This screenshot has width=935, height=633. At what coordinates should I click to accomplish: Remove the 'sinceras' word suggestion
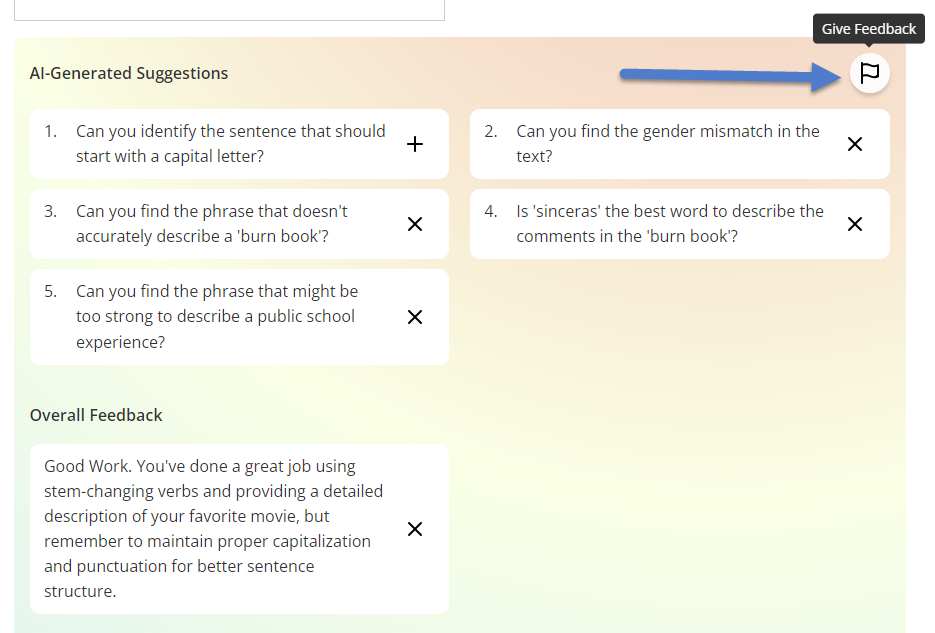click(854, 224)
